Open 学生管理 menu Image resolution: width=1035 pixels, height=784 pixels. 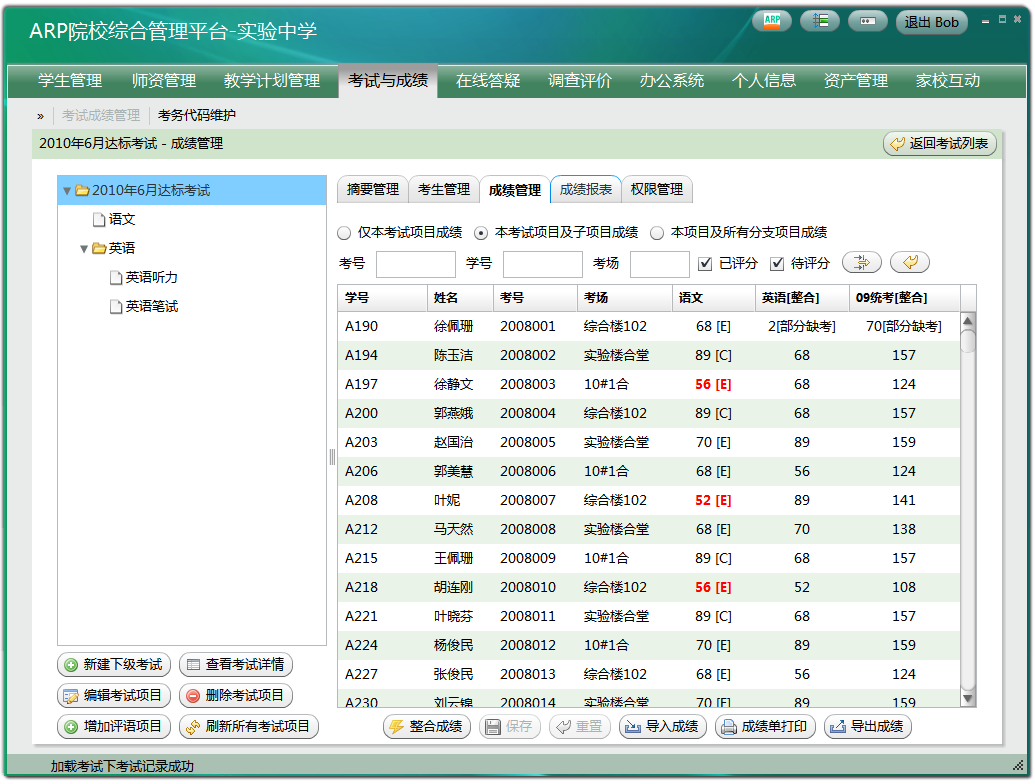coord(70,81)
